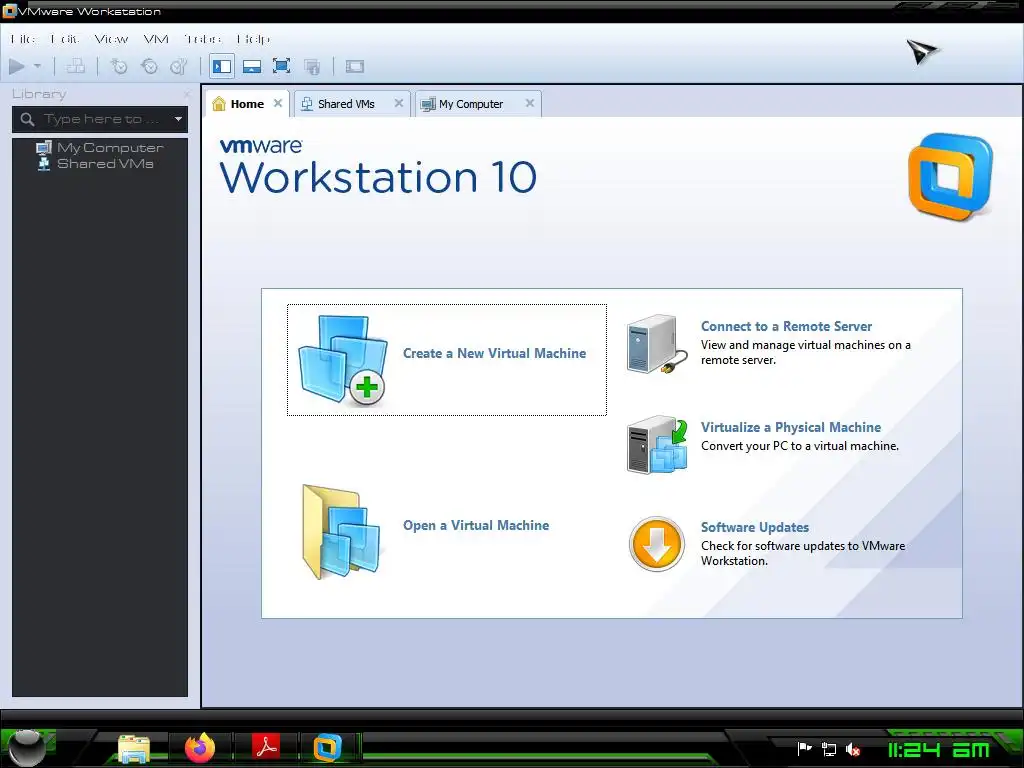Click Connect to a Remote Server link
The width and height of the screenshot is (1024, 768).
coord(786,327)
